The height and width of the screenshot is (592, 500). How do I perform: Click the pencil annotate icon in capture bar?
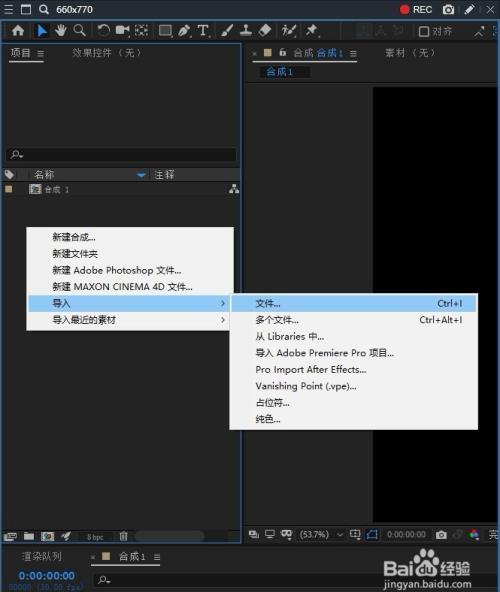469,9
